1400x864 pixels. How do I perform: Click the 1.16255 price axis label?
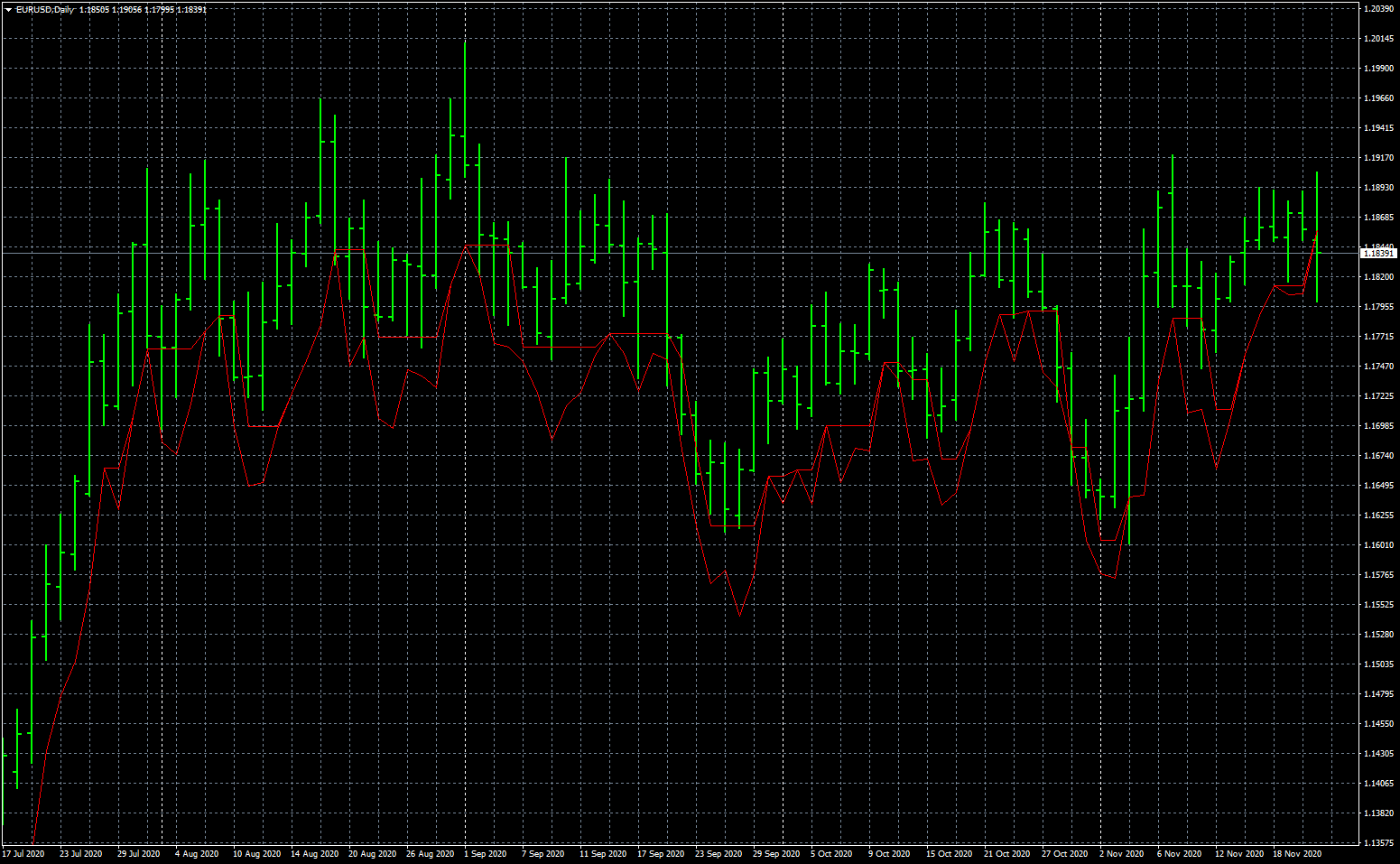[1377, 516]
